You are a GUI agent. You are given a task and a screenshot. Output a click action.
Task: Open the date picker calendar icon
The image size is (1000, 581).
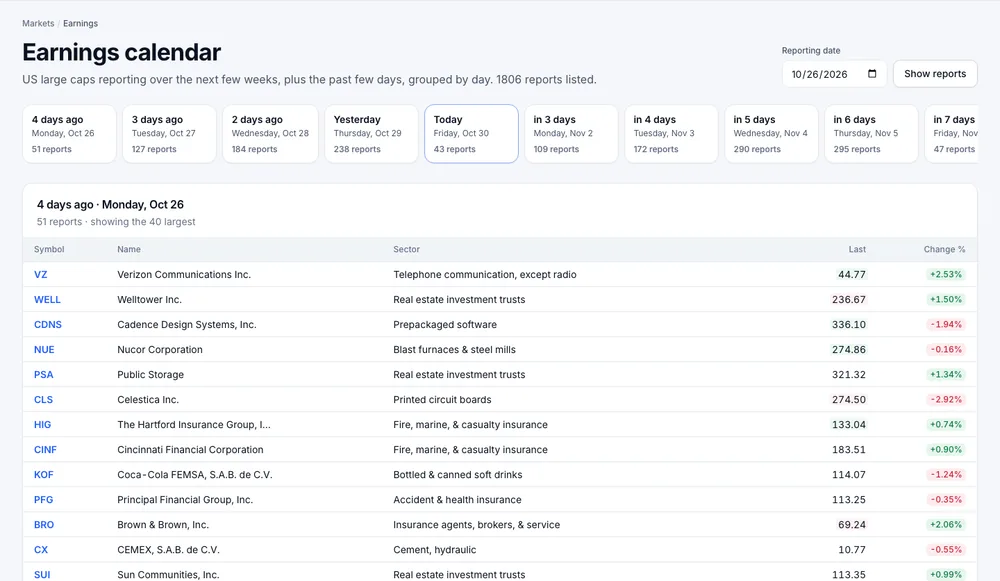[872, 73]
